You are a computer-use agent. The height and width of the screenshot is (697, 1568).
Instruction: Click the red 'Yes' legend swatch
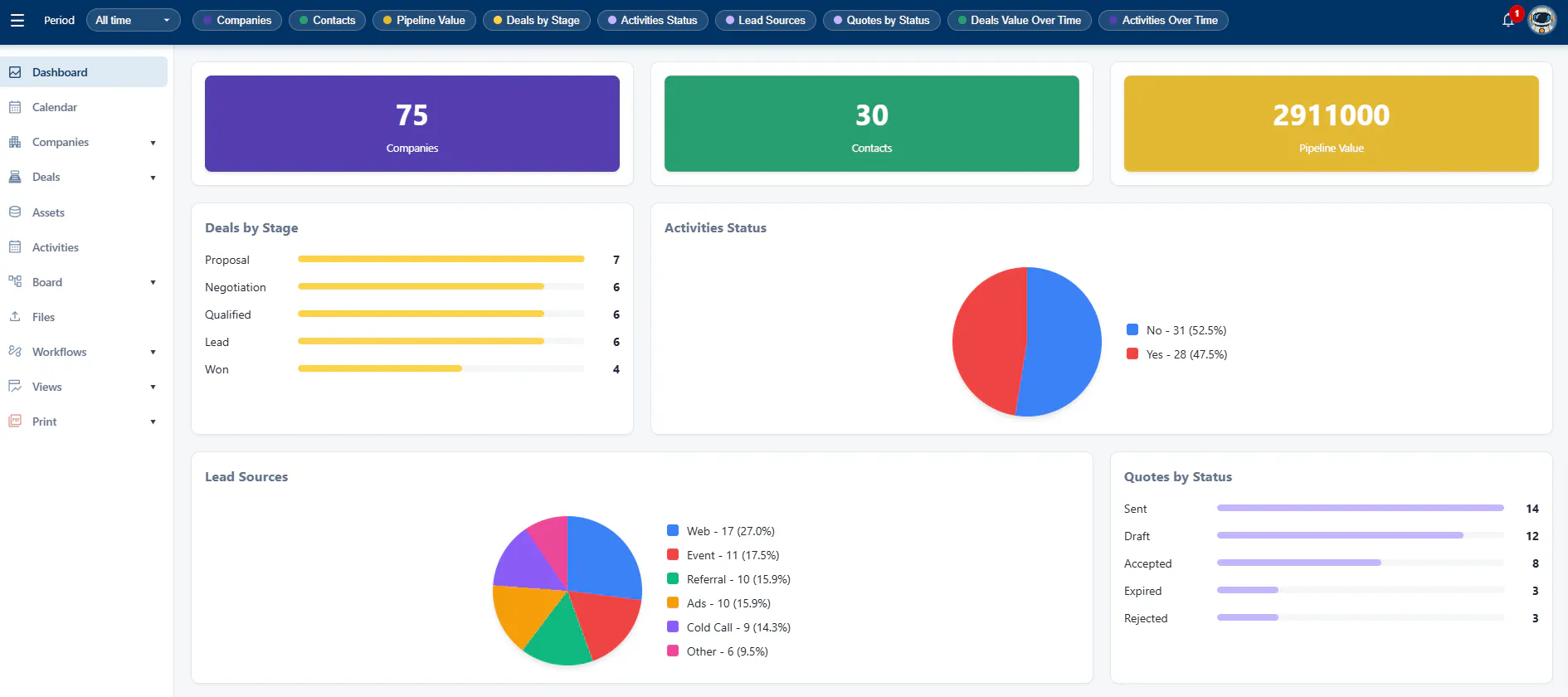(x=1132, y=353)
